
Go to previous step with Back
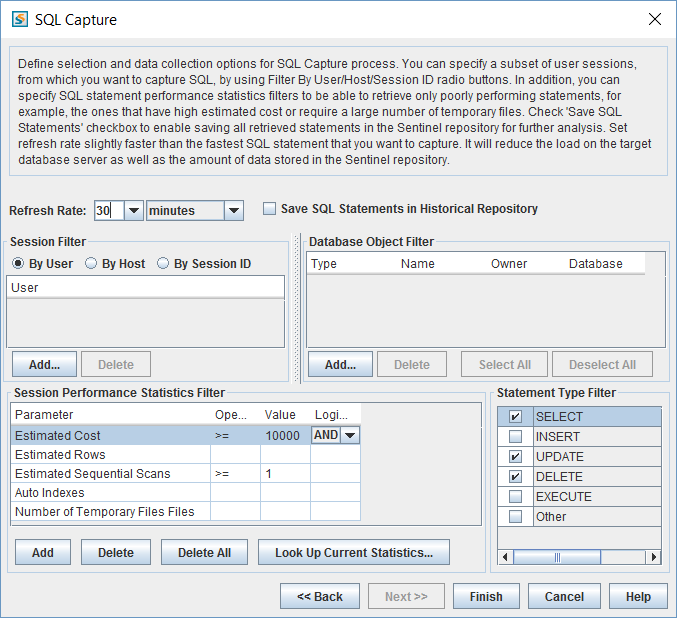coord(320,596)
